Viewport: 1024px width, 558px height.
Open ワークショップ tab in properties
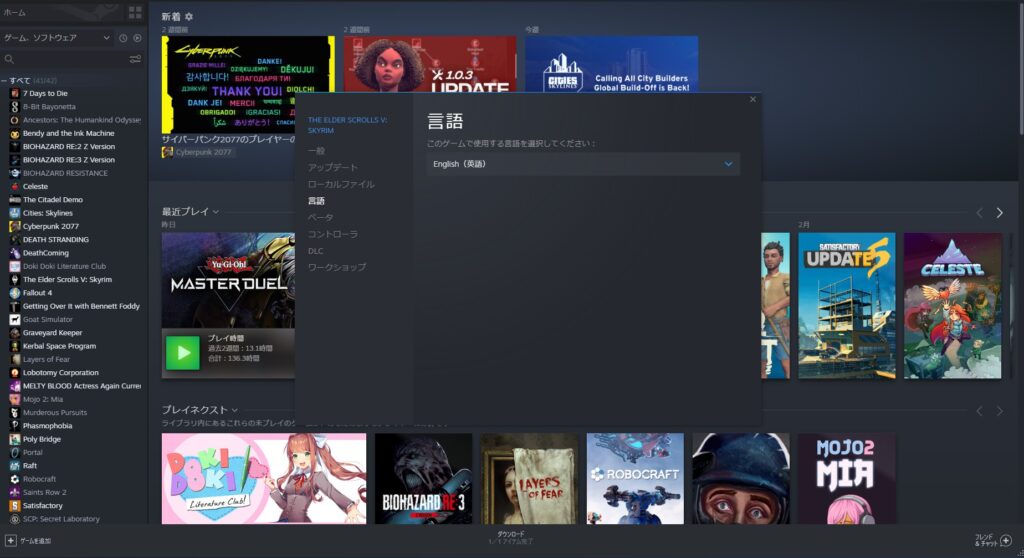click(x=336, y=267)
